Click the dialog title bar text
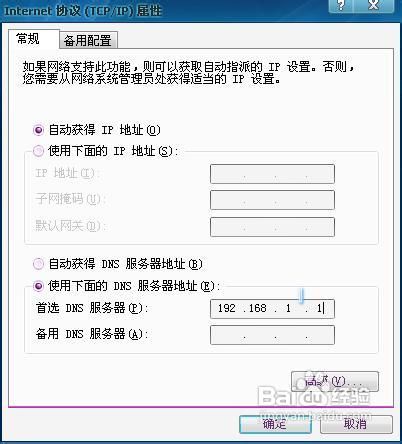This screenshot has height=444, width=402. 83,11
